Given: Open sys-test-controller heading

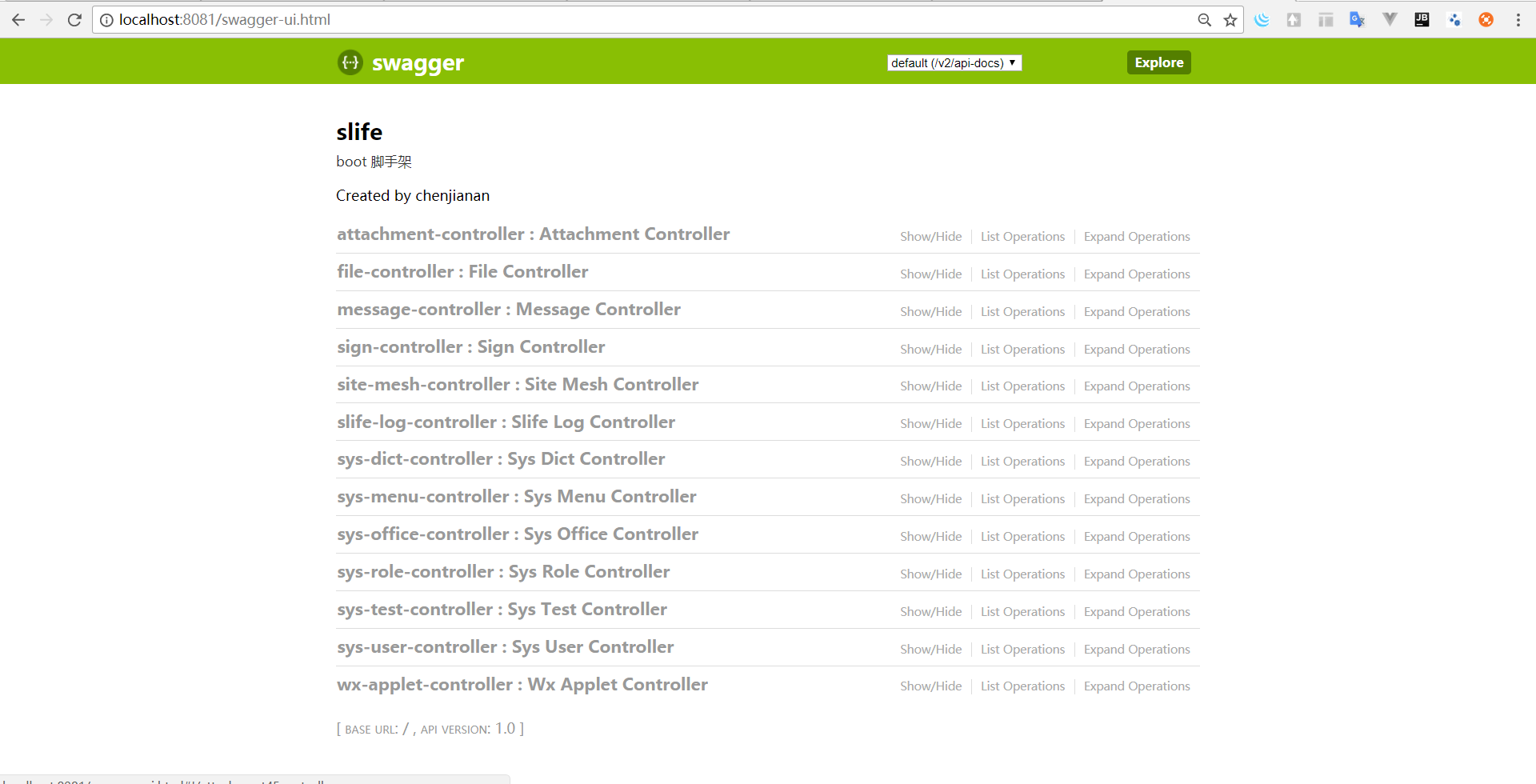Looking at the screenshot, I should click(502, 610).
